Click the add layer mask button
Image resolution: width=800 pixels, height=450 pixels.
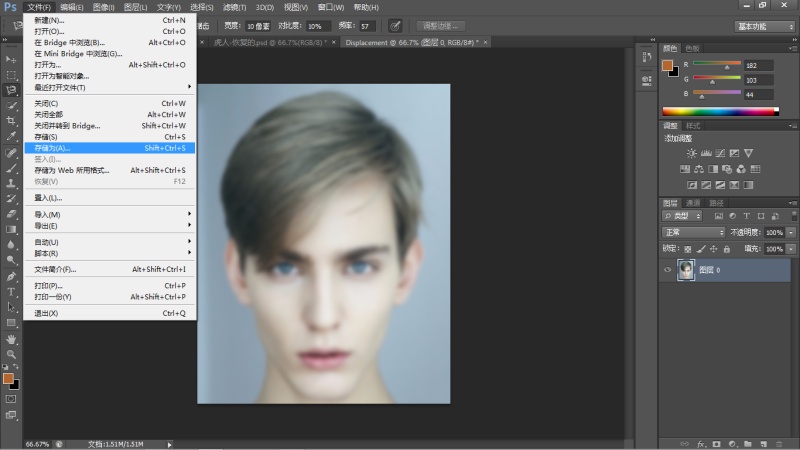coord(716,444)
